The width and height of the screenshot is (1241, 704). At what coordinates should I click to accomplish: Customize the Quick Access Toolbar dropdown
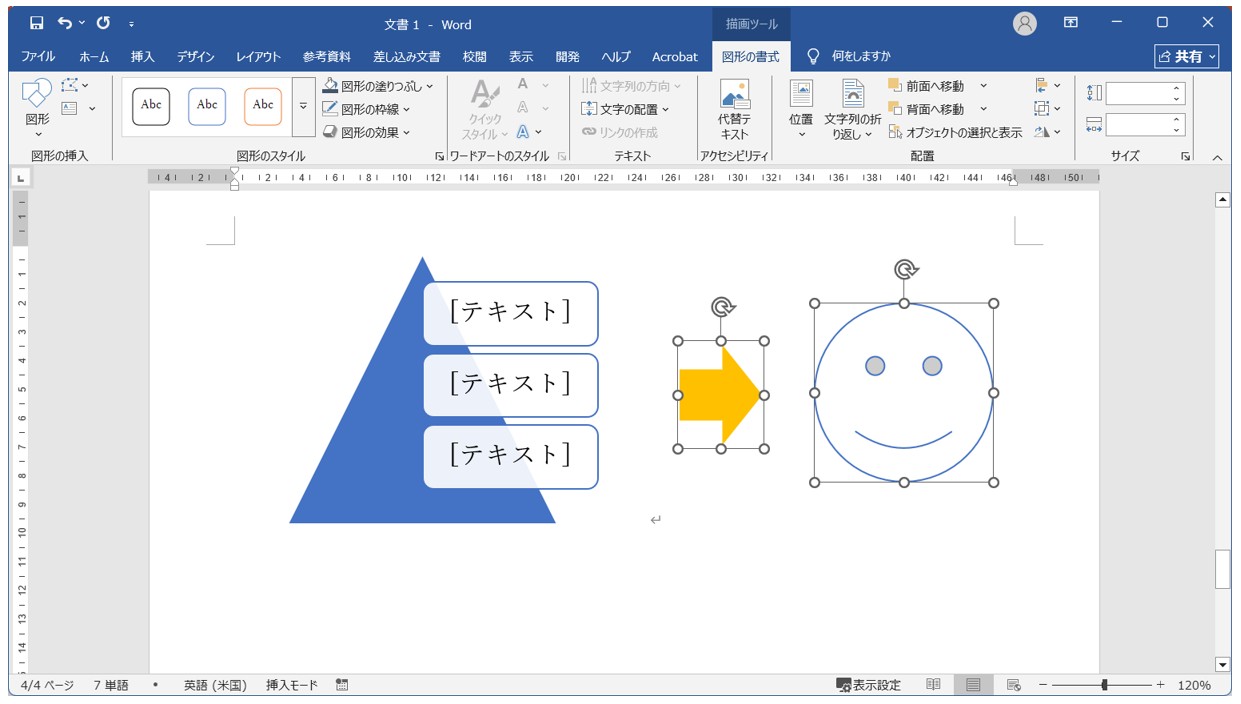coord(132,24)
